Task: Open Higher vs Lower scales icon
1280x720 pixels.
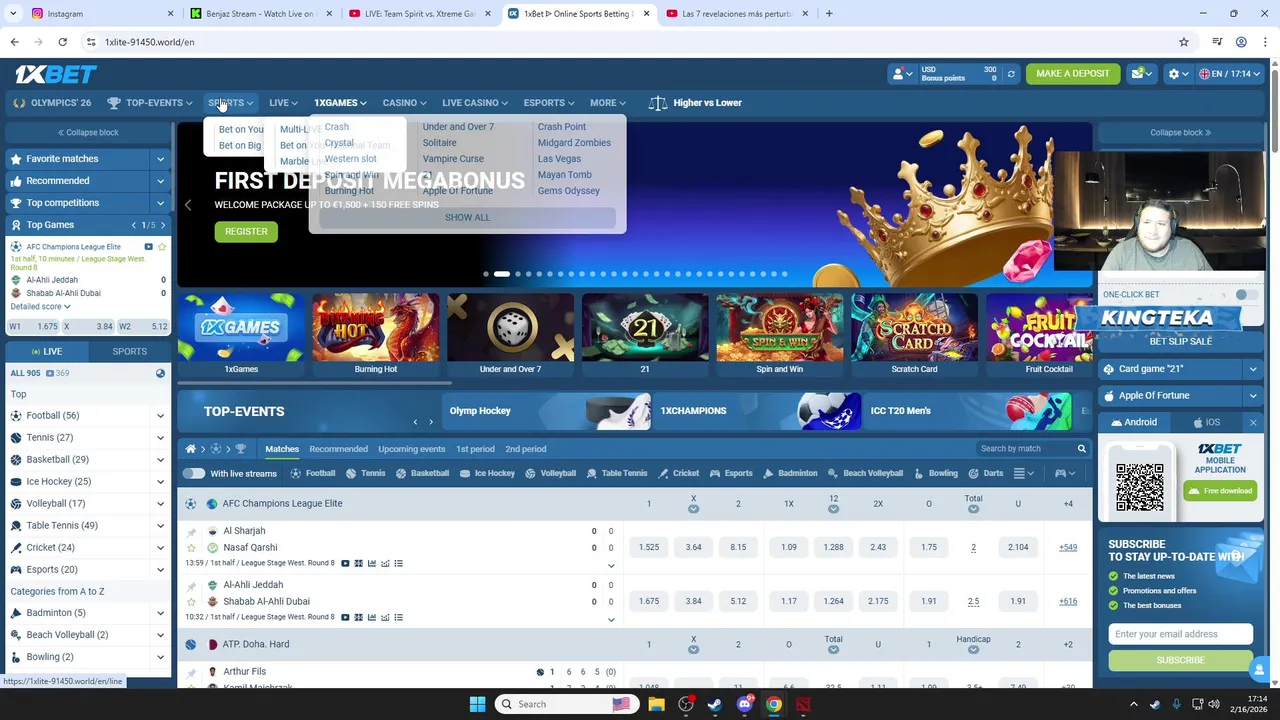Action: click(657, 103)
